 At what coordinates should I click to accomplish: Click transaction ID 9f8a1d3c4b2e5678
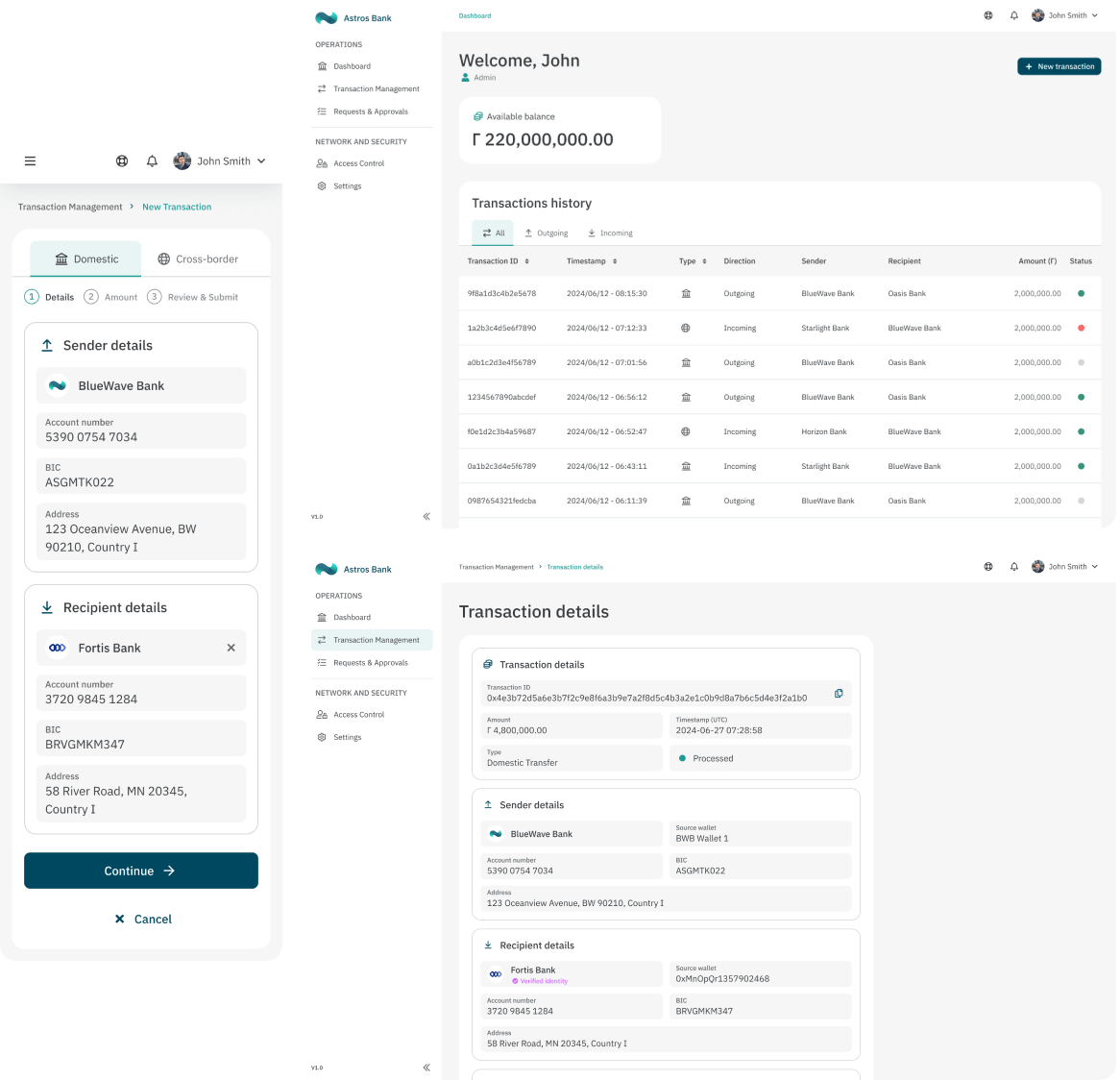coord(502,294)
